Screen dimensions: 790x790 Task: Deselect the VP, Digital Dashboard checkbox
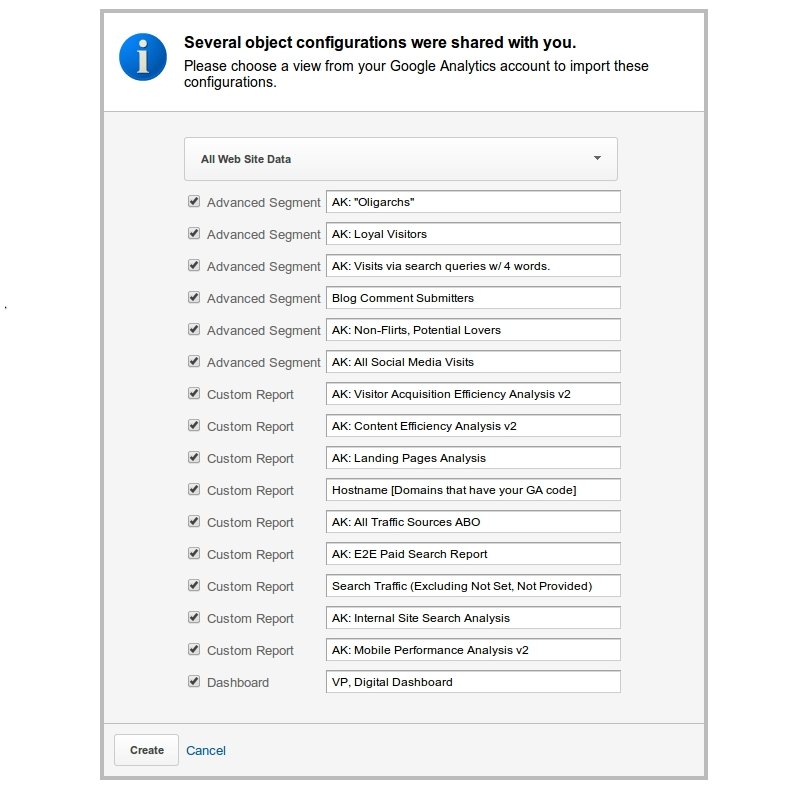[194, 682]
